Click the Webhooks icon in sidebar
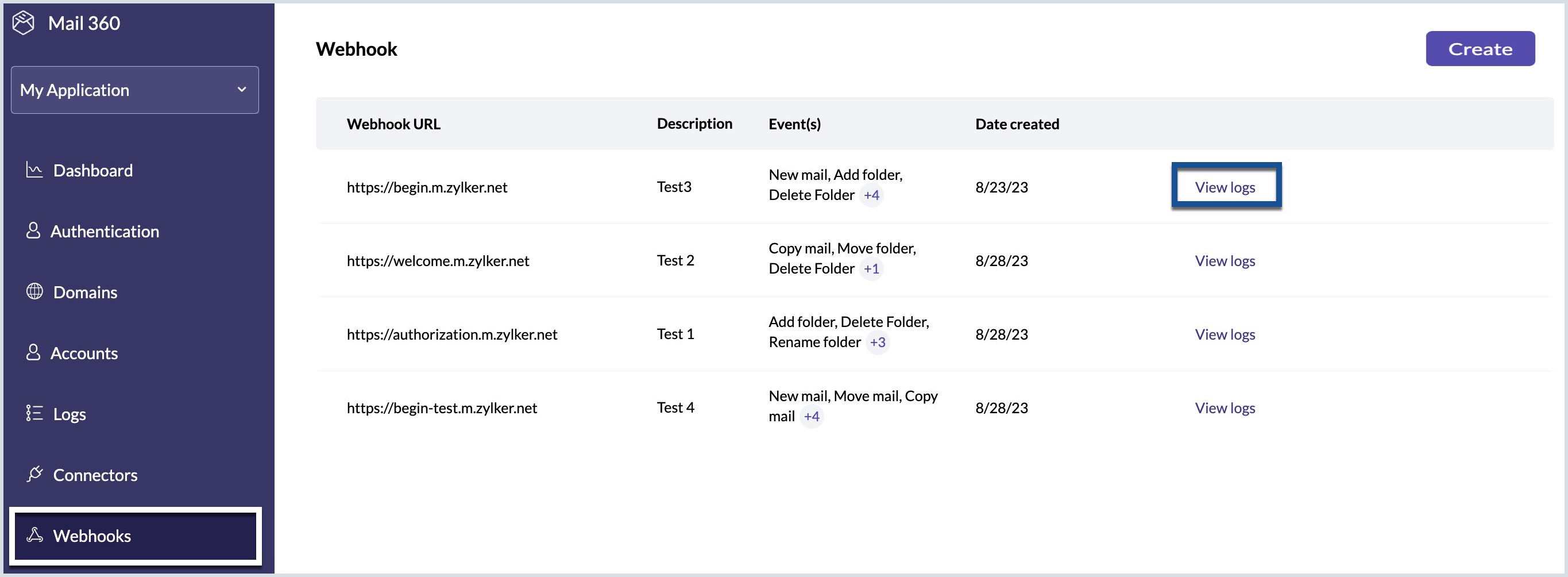1568x577 pixels. coord(34,535)
